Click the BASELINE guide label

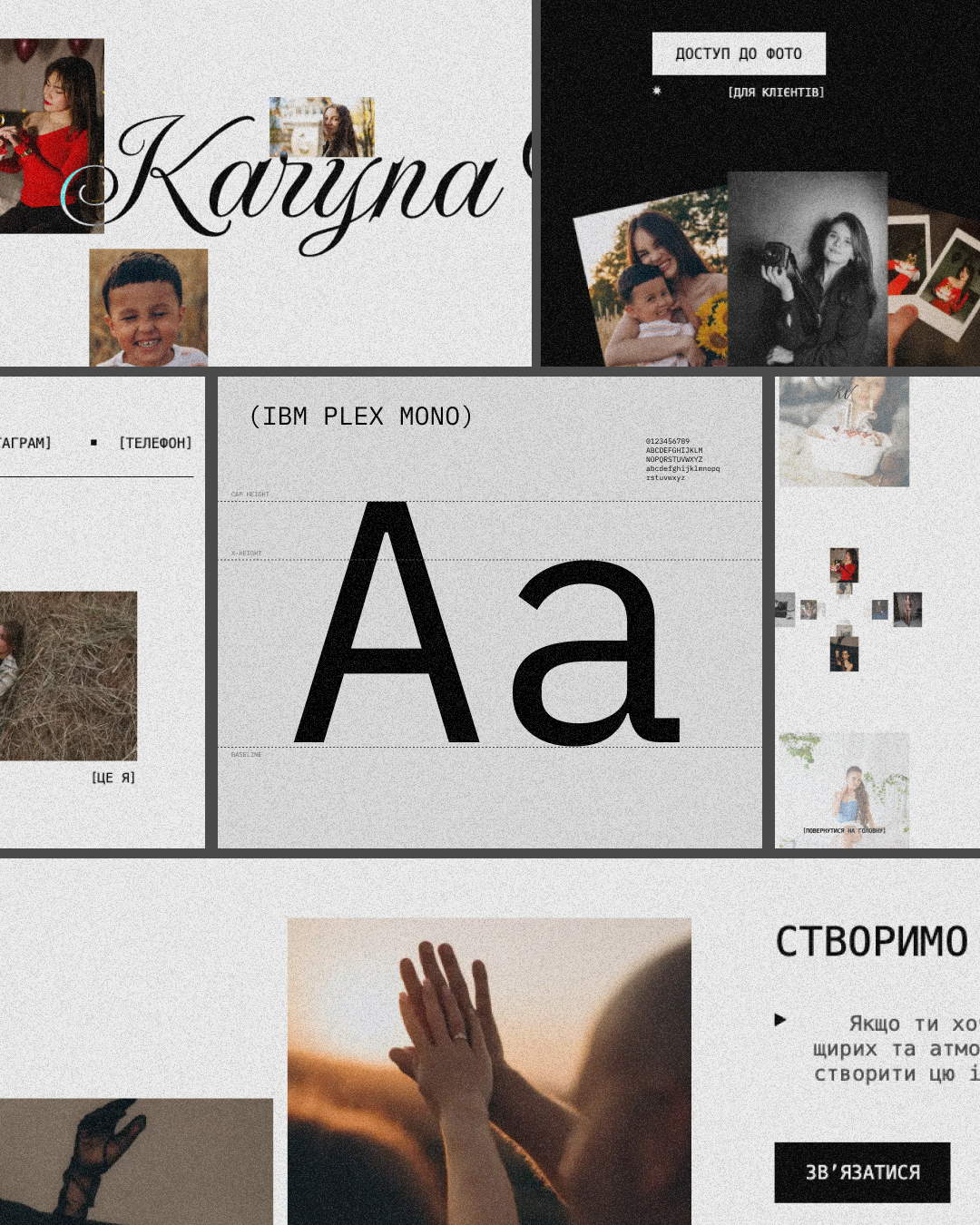tap(246, 754)
